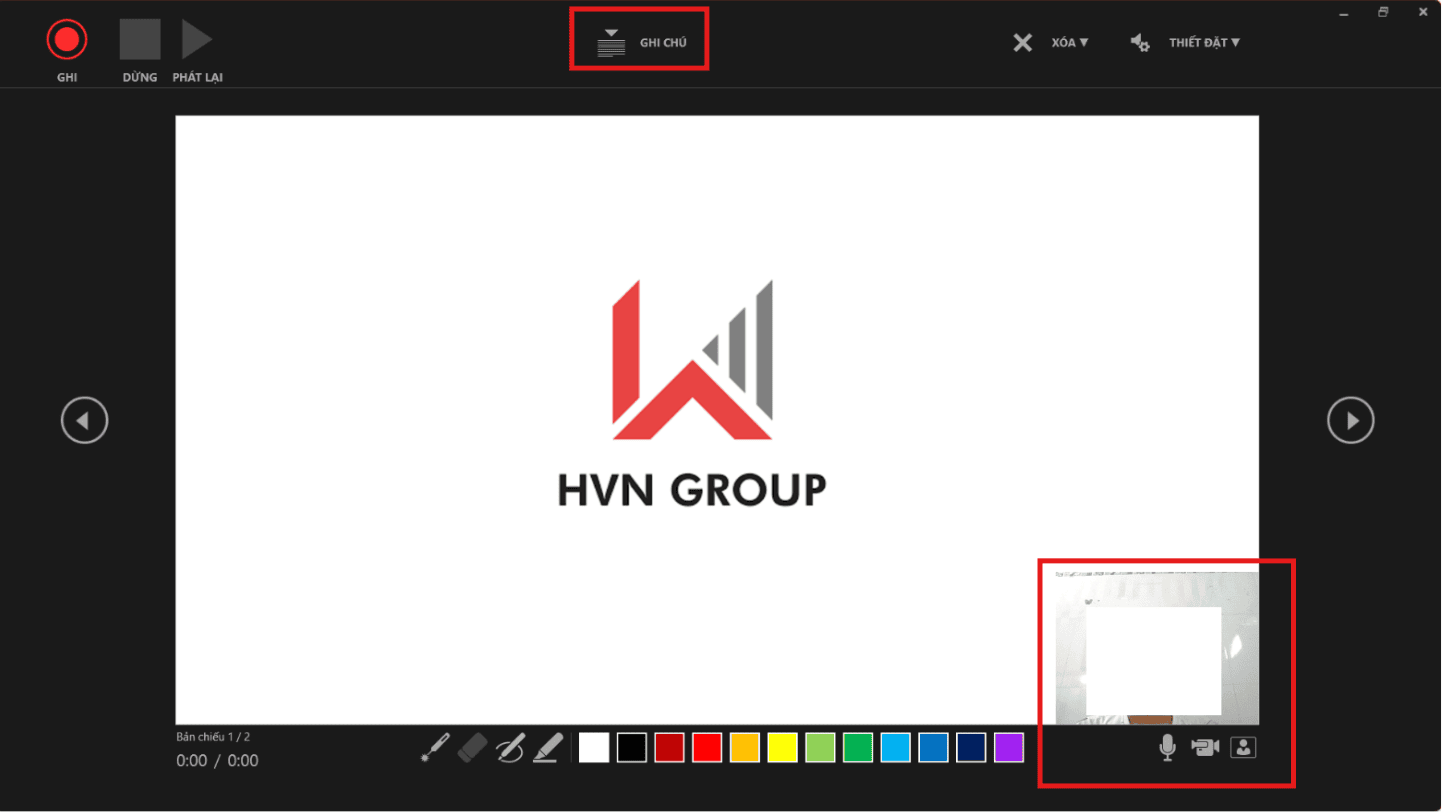Screen dimensions: 1442x812
Task: Pick the white ink color
Action: (x=594, y=747)
